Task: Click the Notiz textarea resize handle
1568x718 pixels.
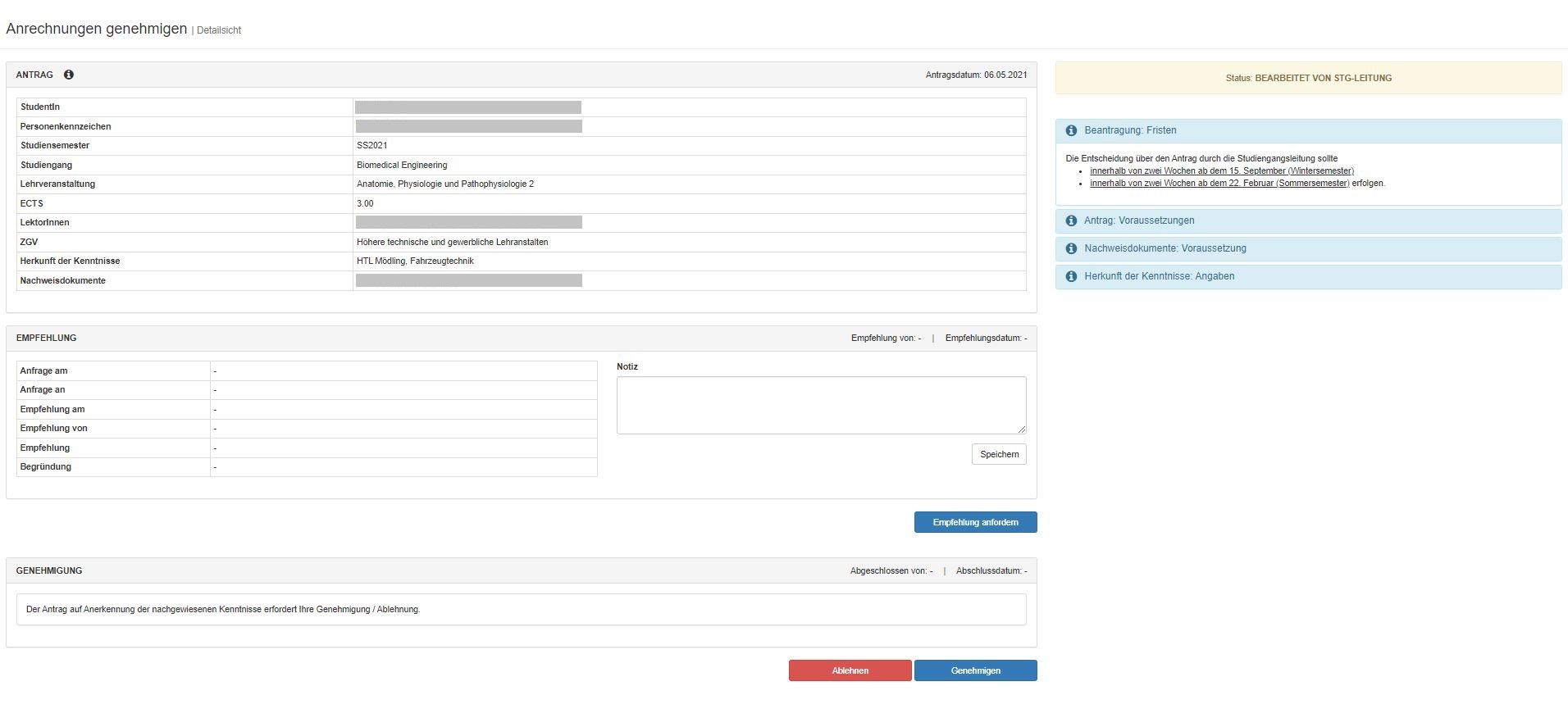Action: point(1021,429)
